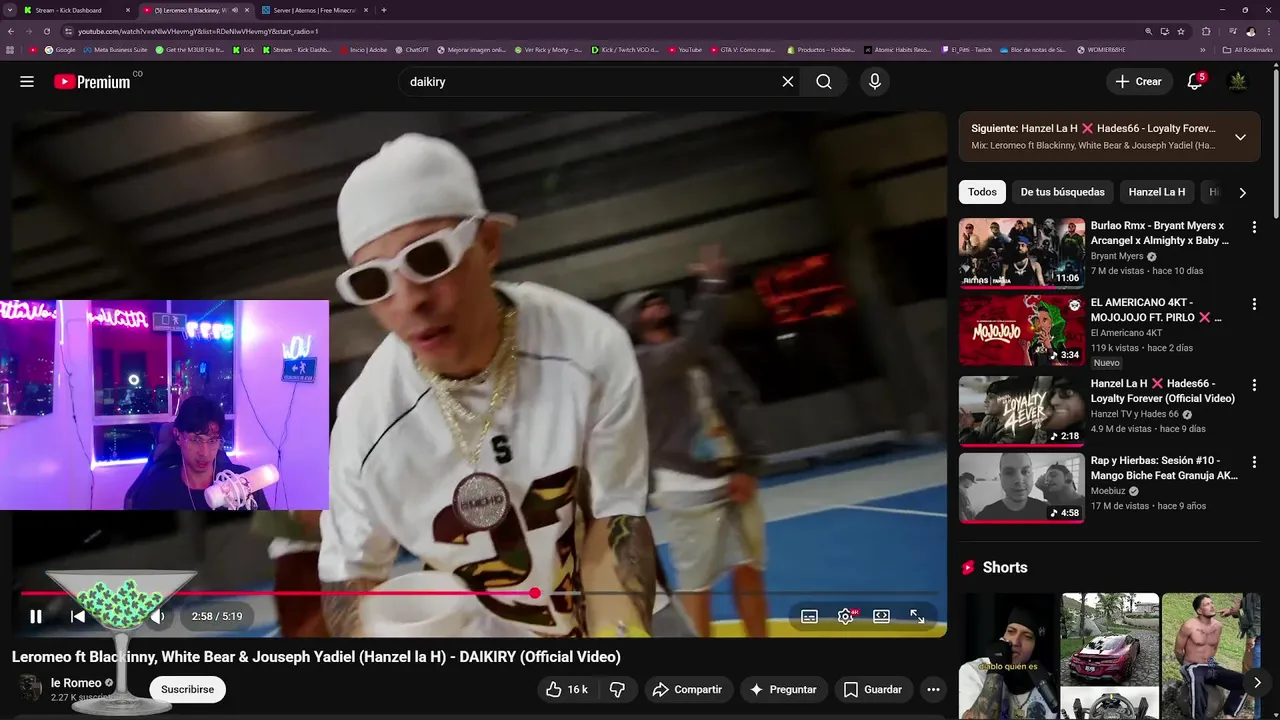This screenshot has width=1280, height=720.
Task: Click the browser address bar URL
Action: tap(198, 31)
